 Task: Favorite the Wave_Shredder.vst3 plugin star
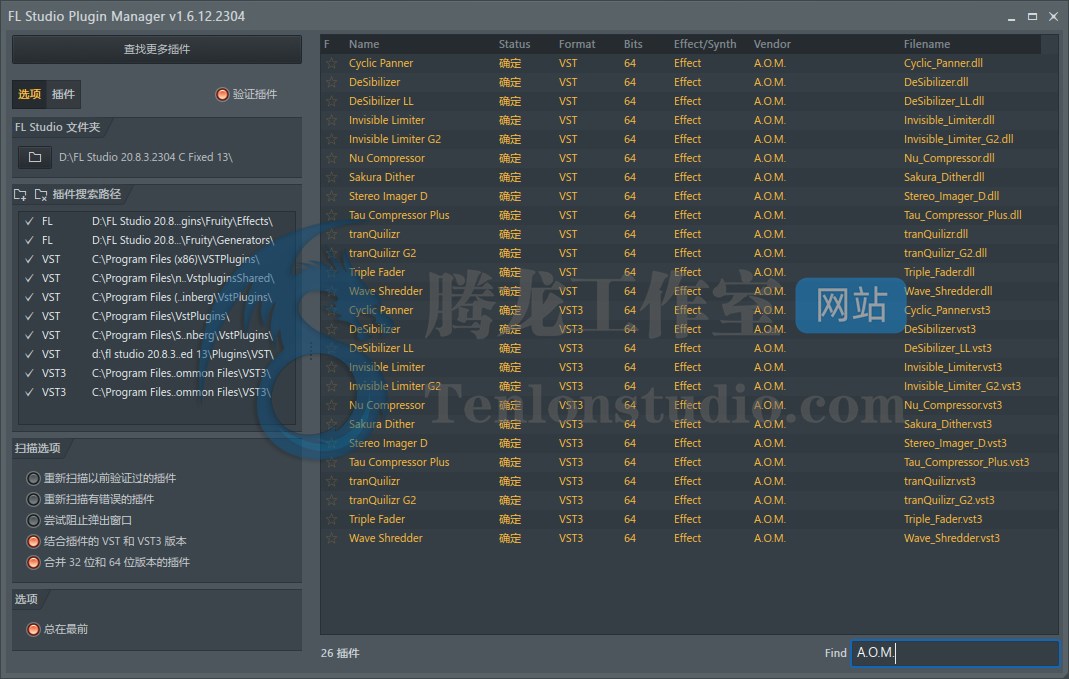[331, 539]
